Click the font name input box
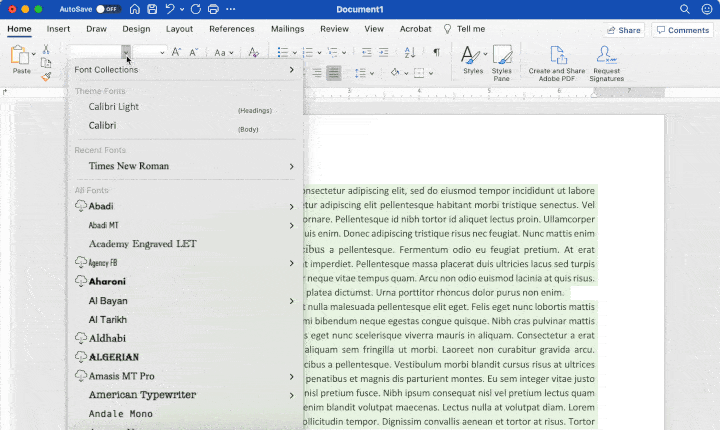The image size is (720, 430). pos(95,53)
